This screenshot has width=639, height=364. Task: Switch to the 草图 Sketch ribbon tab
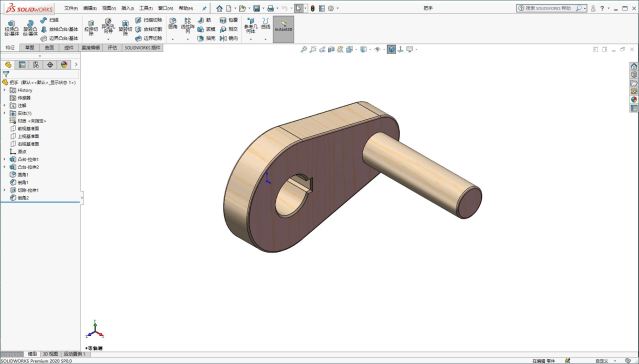tap(29, 48)
